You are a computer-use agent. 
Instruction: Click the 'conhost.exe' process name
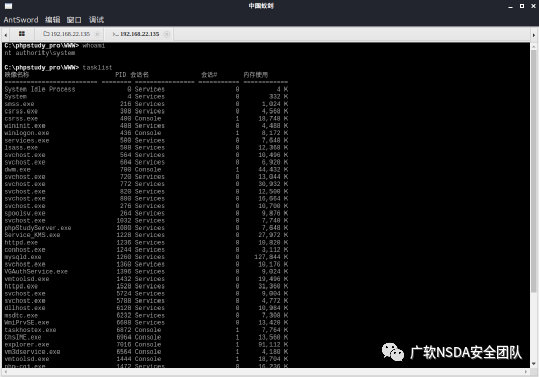pos(25,250)
